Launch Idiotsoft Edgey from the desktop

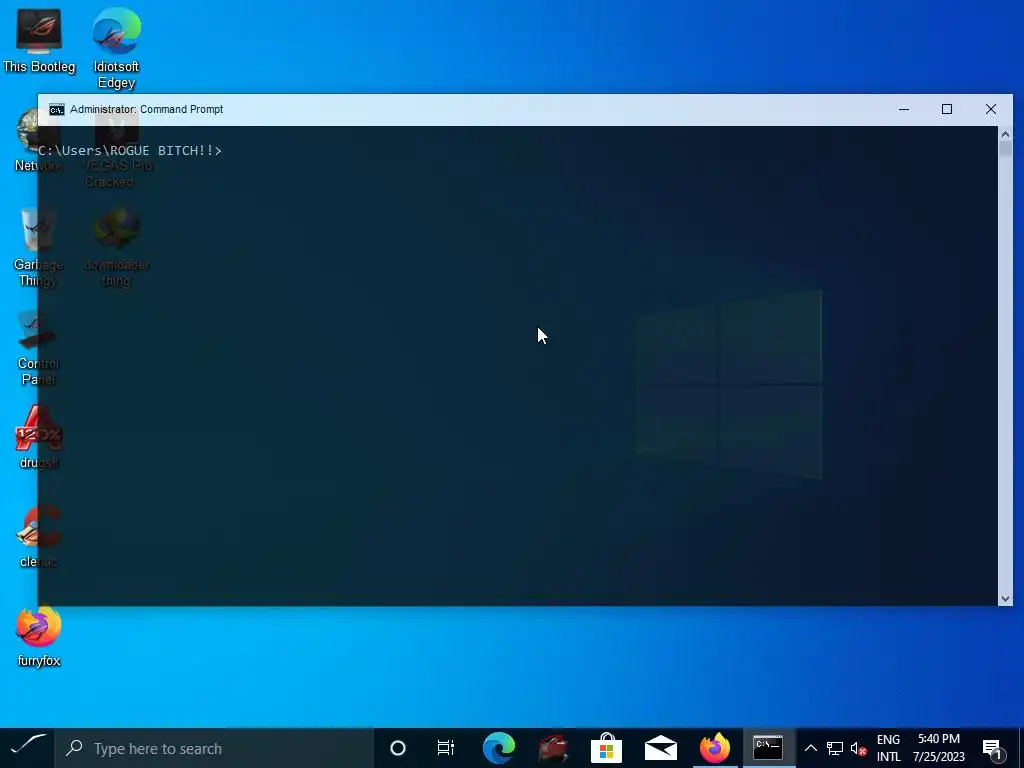point(116,47)
